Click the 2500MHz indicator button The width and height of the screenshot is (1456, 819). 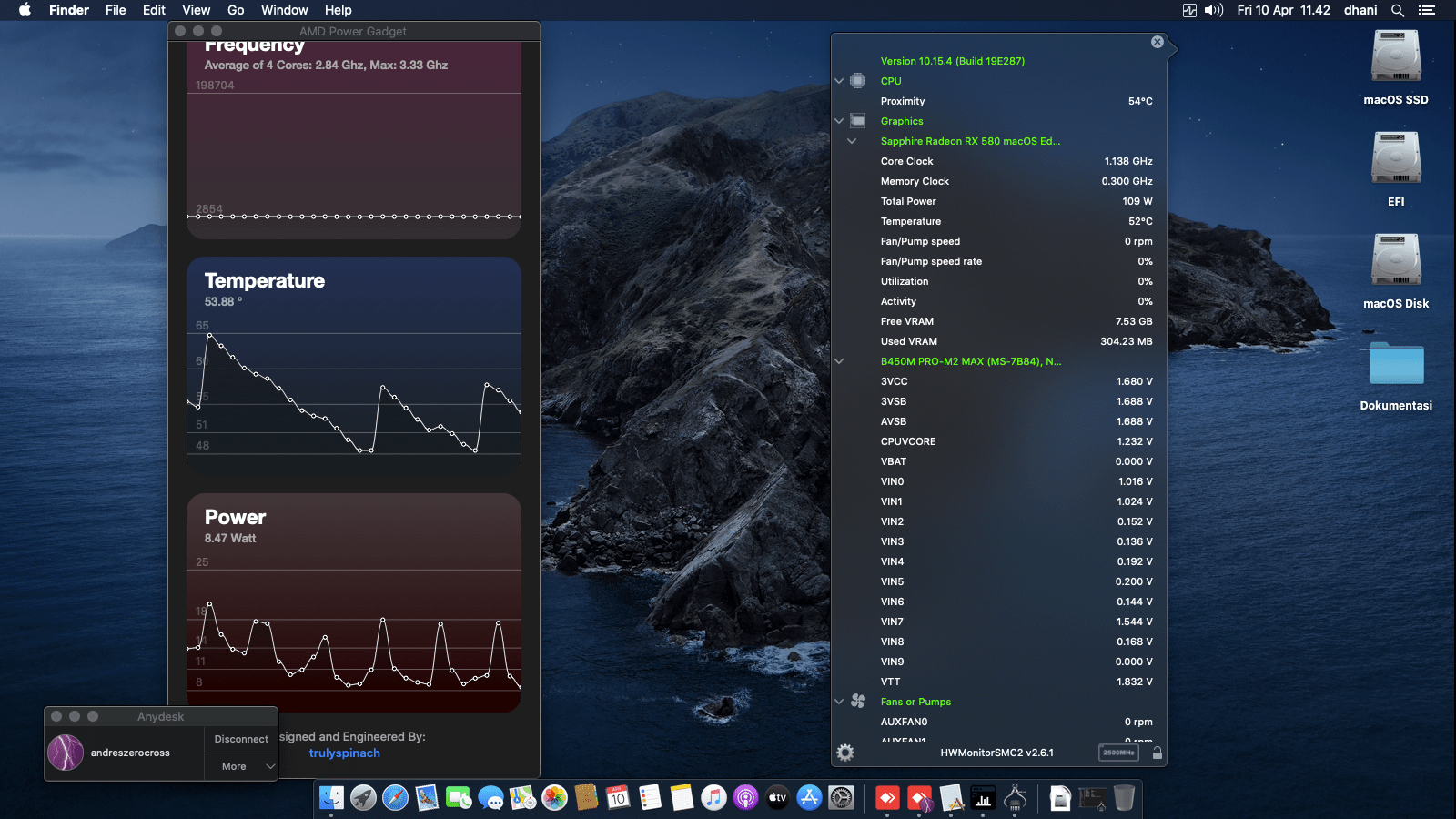[x=1118, y=753]
